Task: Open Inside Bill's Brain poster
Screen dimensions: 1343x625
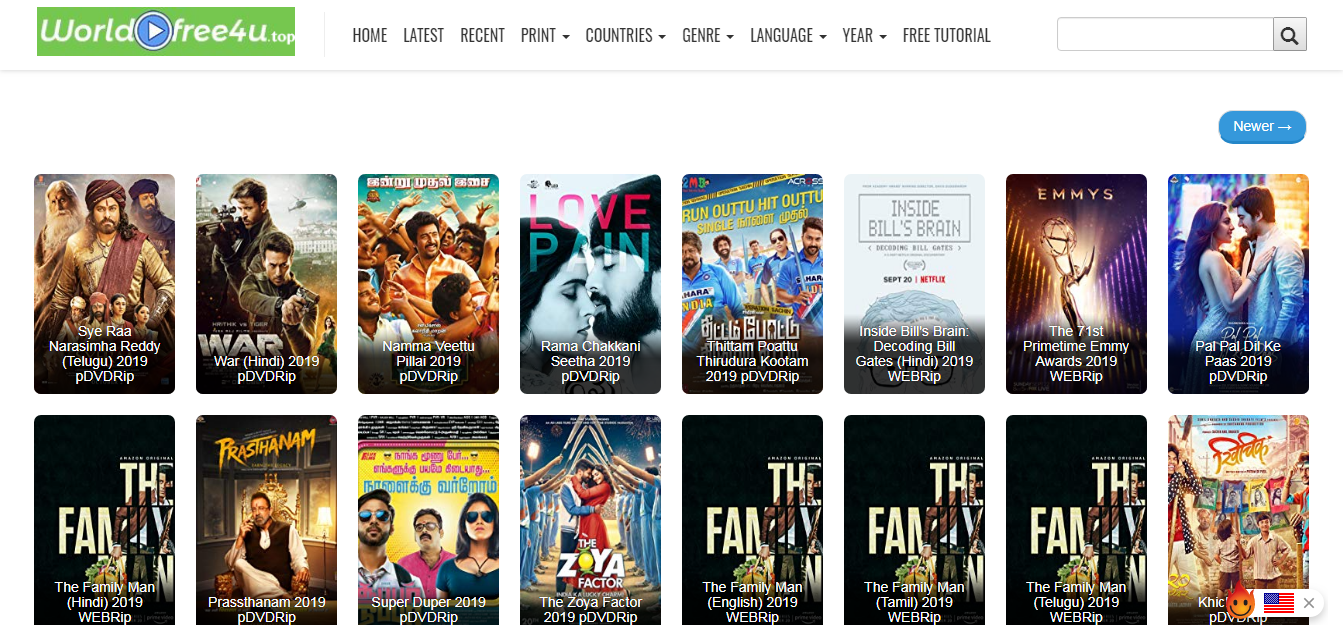Action: [914, 284]
